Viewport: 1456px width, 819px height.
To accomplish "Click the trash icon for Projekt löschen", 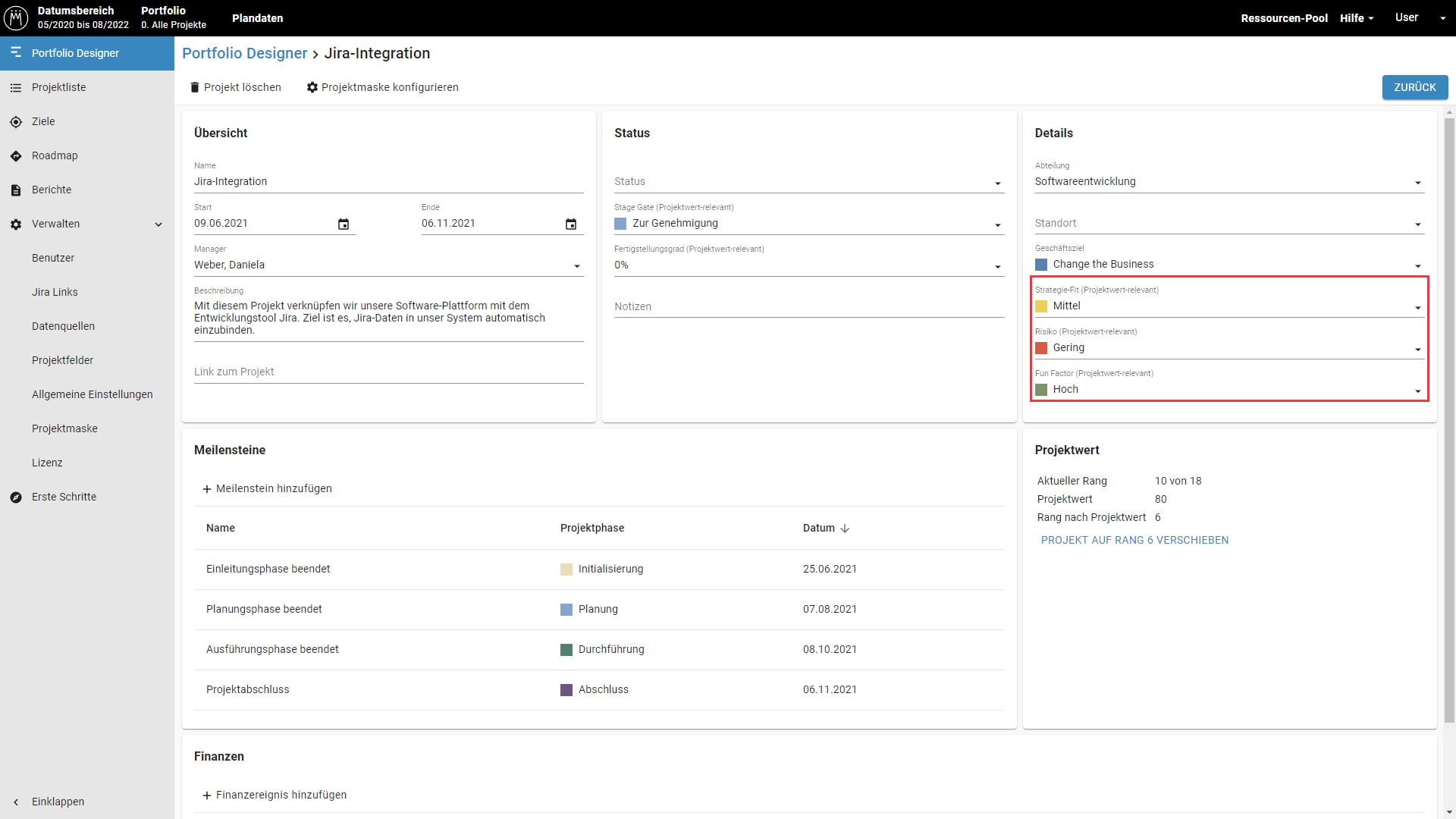I will [x=194, y=87].
